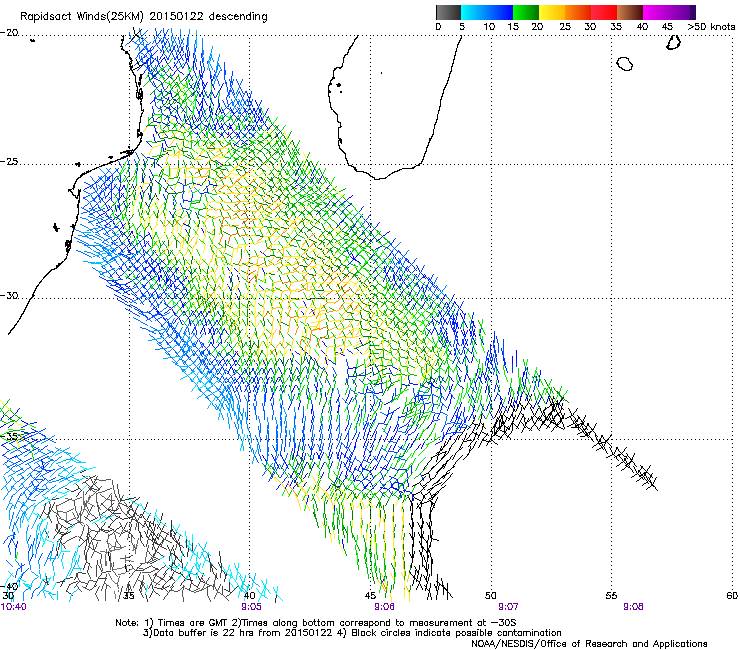Click the legend tick label 40
The width and height of the screenshot is (740, 650).
pyautogui.click(x=642, y=27)
